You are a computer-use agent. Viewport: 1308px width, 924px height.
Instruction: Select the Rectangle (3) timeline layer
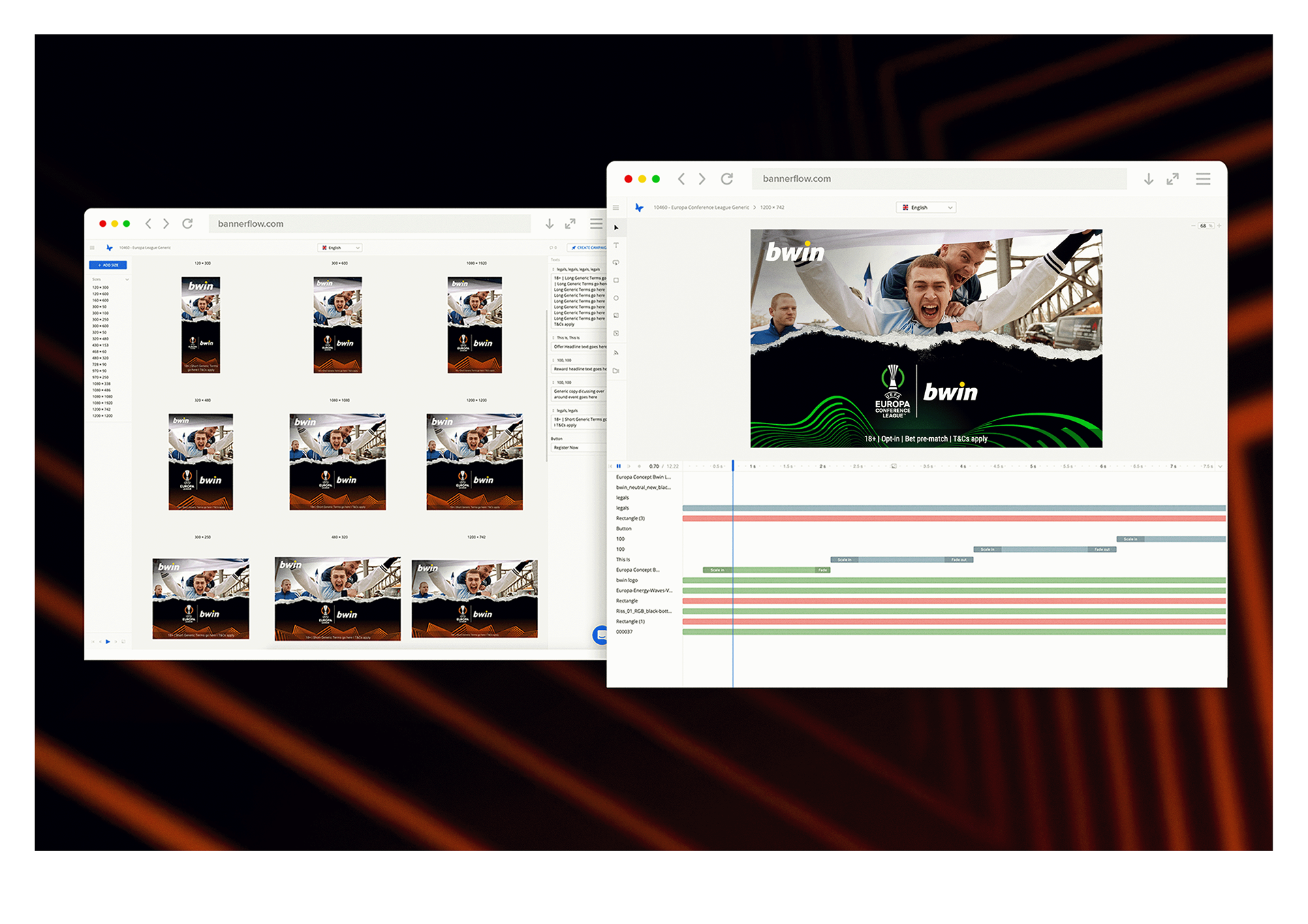[631, 518]
